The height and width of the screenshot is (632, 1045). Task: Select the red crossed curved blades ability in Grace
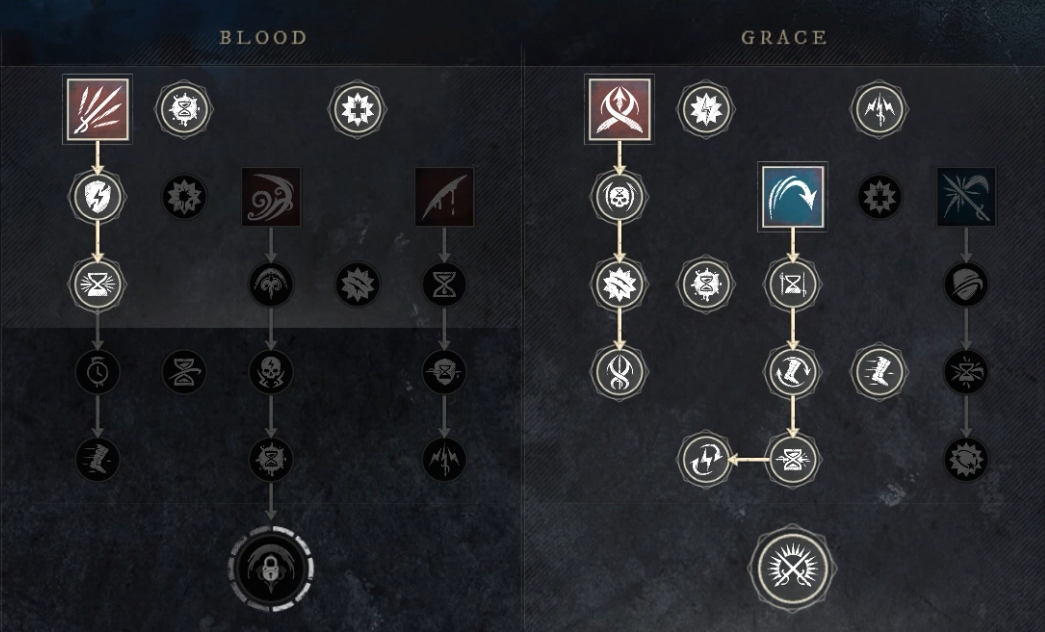(x=619, y=109)
